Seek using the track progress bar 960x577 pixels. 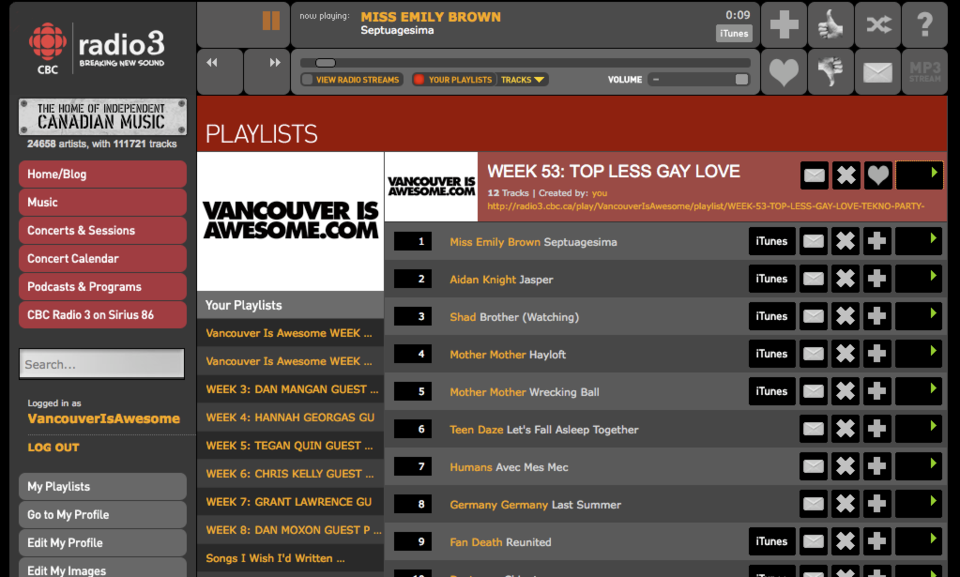pyautogui.click(x=525, y=62)
